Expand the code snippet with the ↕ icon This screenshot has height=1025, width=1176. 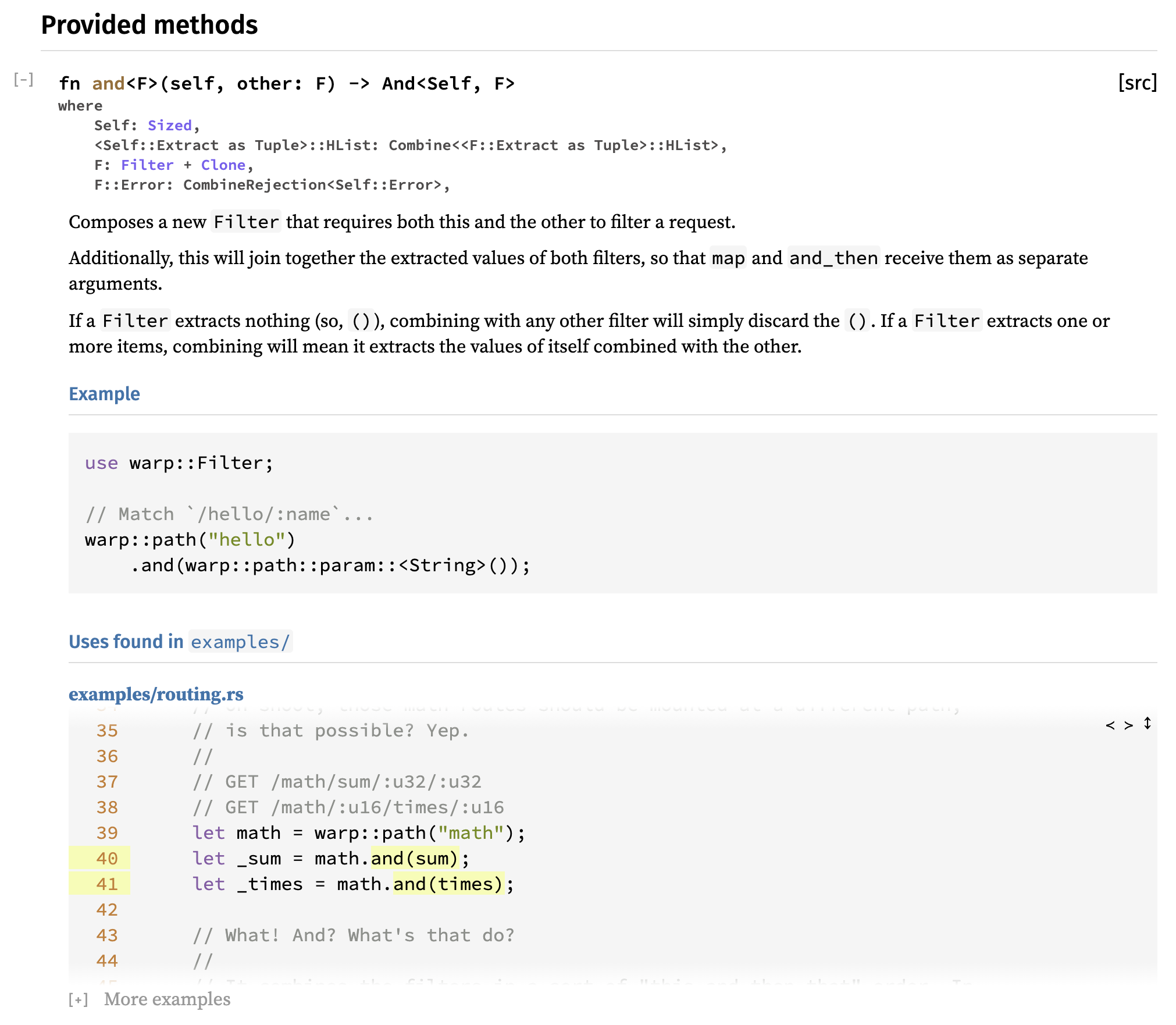click(1148, 724)
